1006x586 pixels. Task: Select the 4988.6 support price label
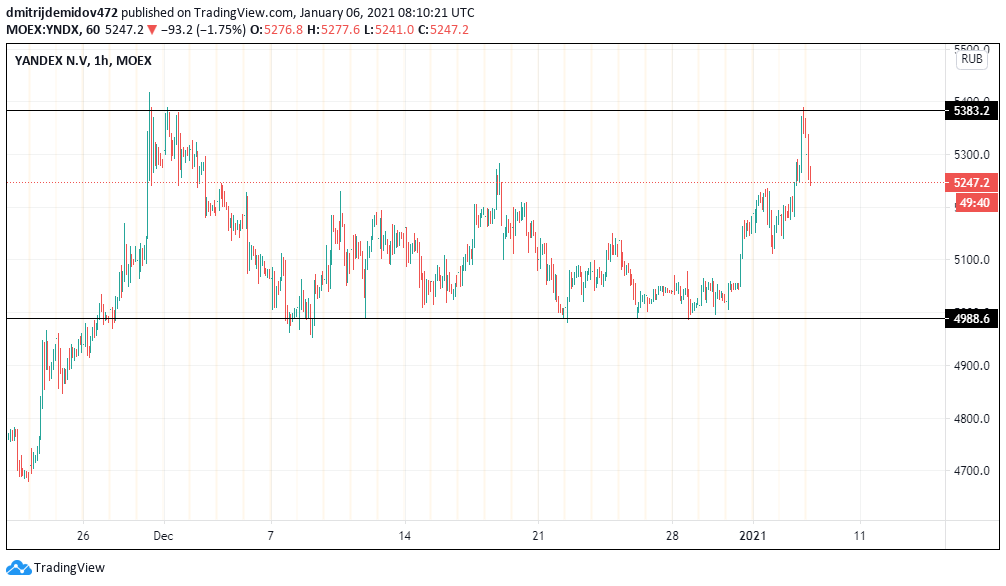click(x=971, y=318)
